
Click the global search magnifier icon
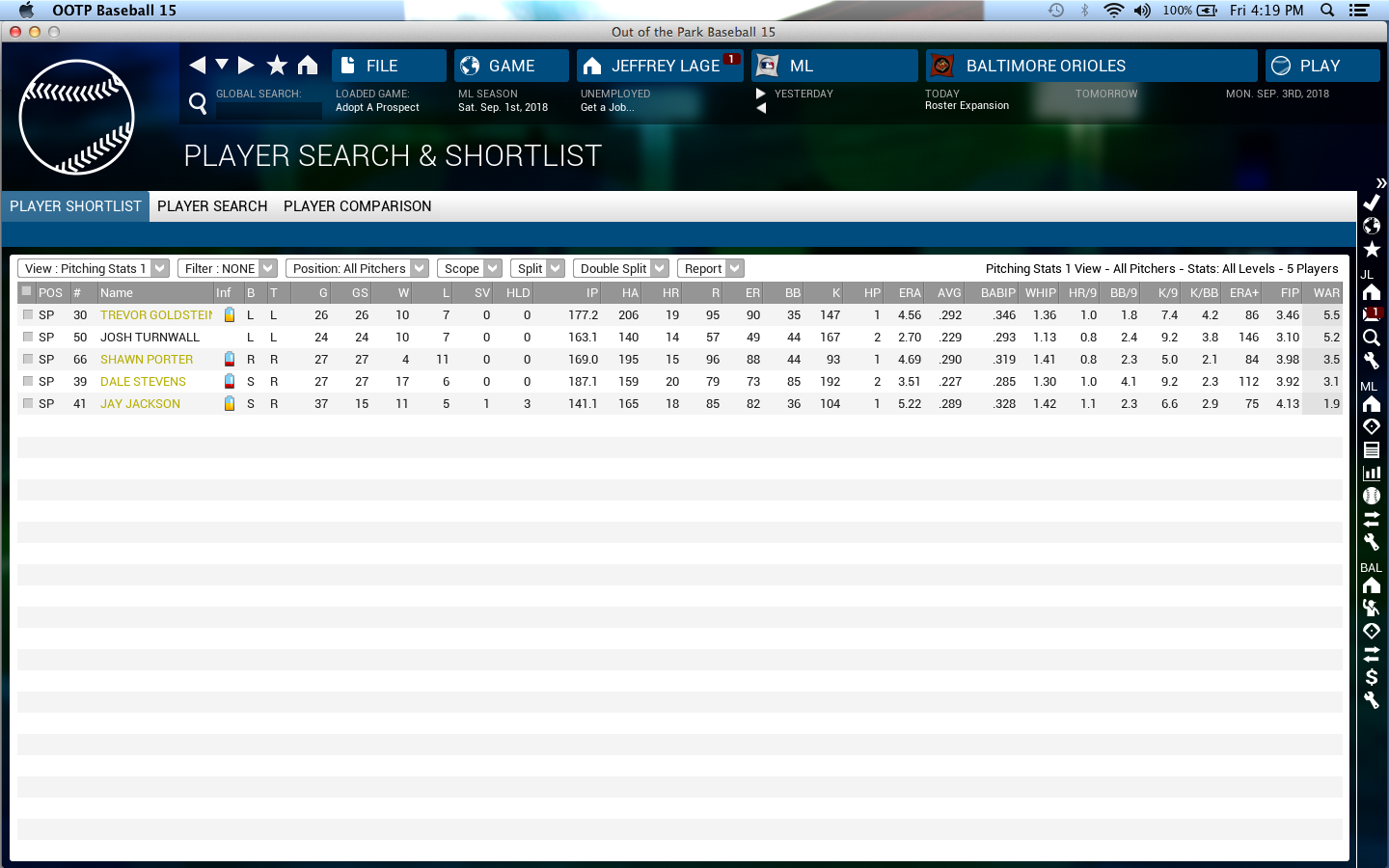[x=198, y=103]
